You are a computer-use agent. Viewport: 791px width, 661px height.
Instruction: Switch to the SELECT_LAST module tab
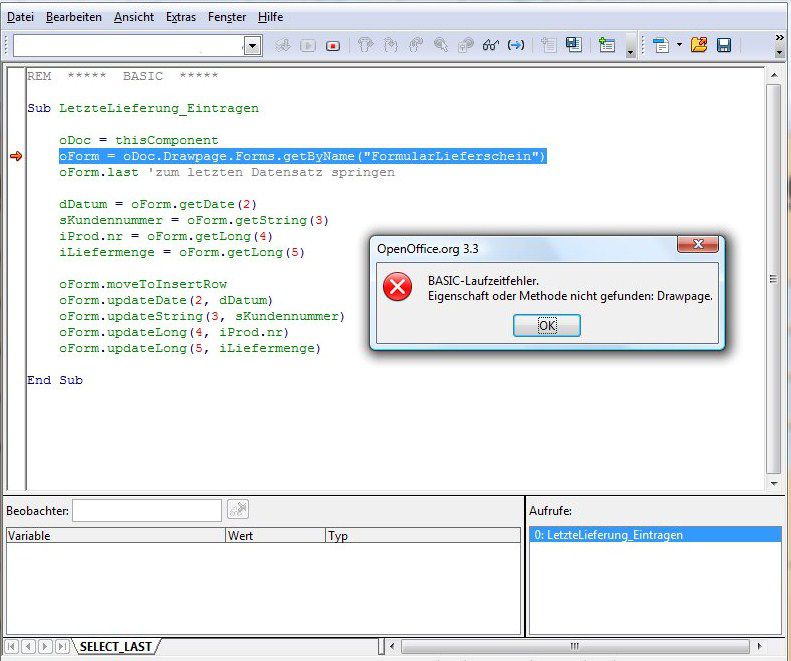click(116, 646)
